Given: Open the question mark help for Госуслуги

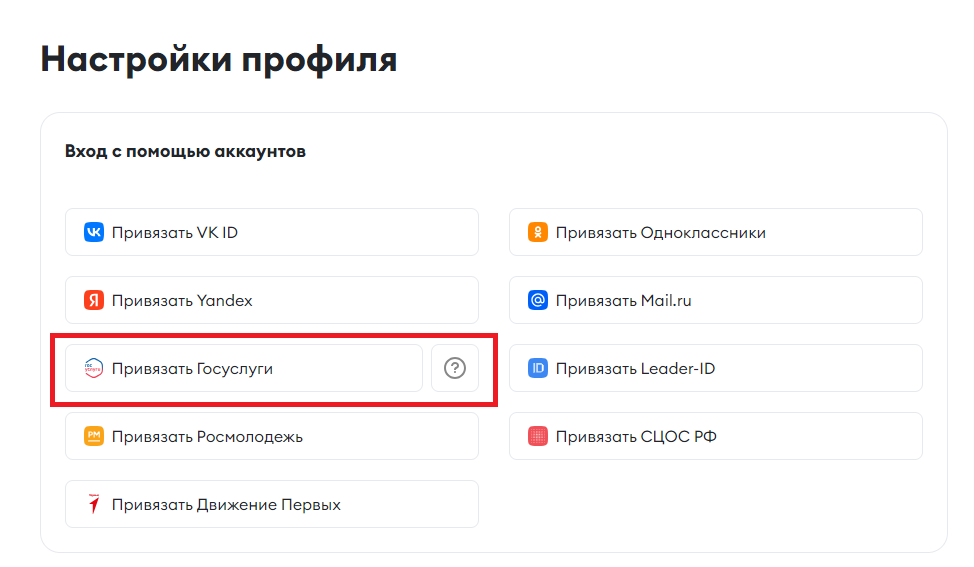Looking at the screenshot, I should pos(455,368).
